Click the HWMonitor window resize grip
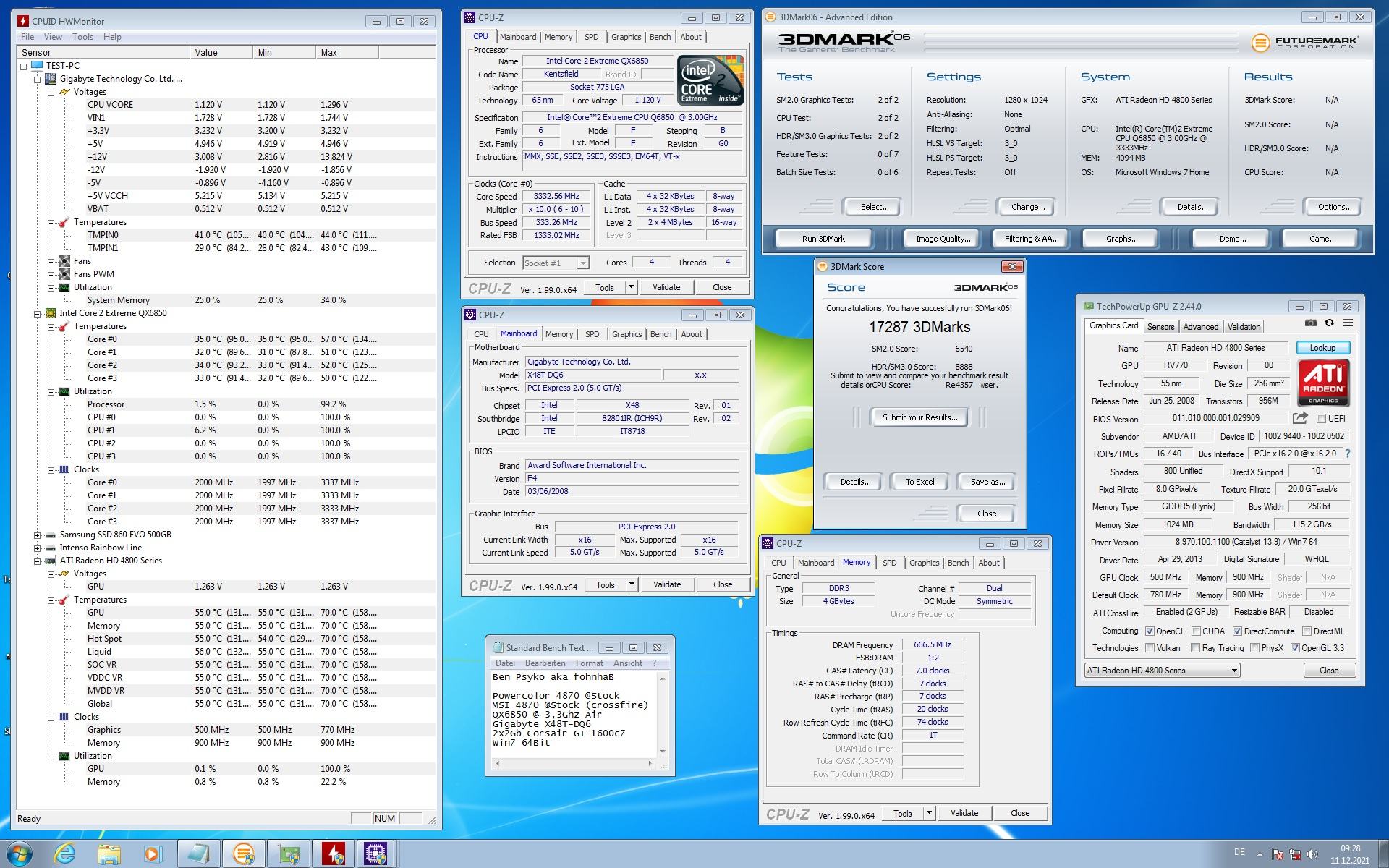1389x868 pixels. click(432, 820)
